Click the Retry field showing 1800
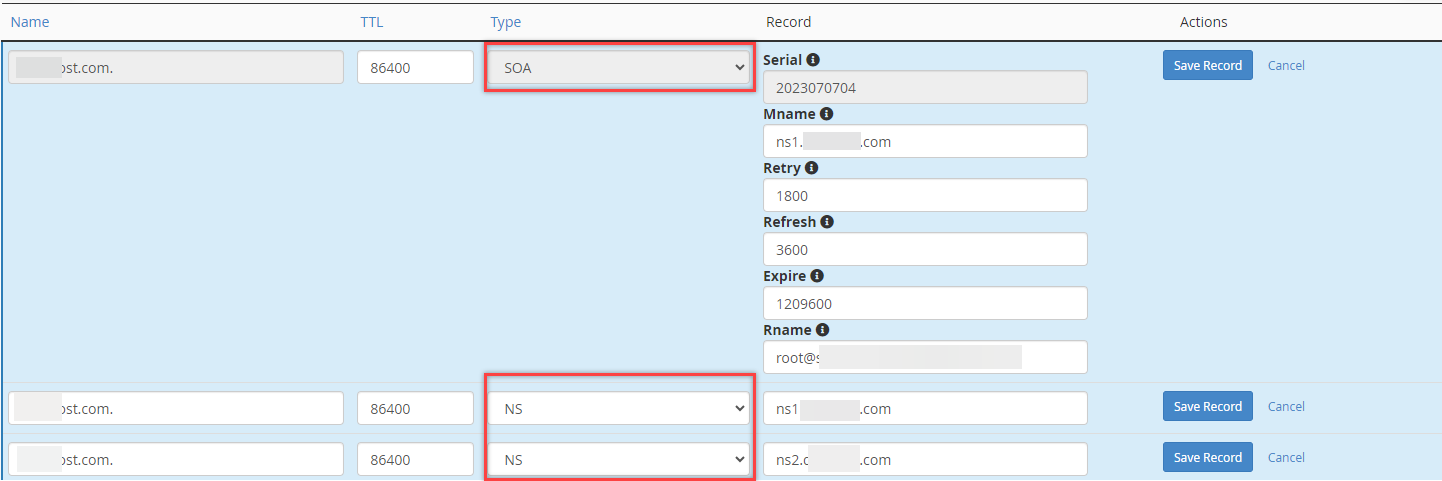 point(924,196)
